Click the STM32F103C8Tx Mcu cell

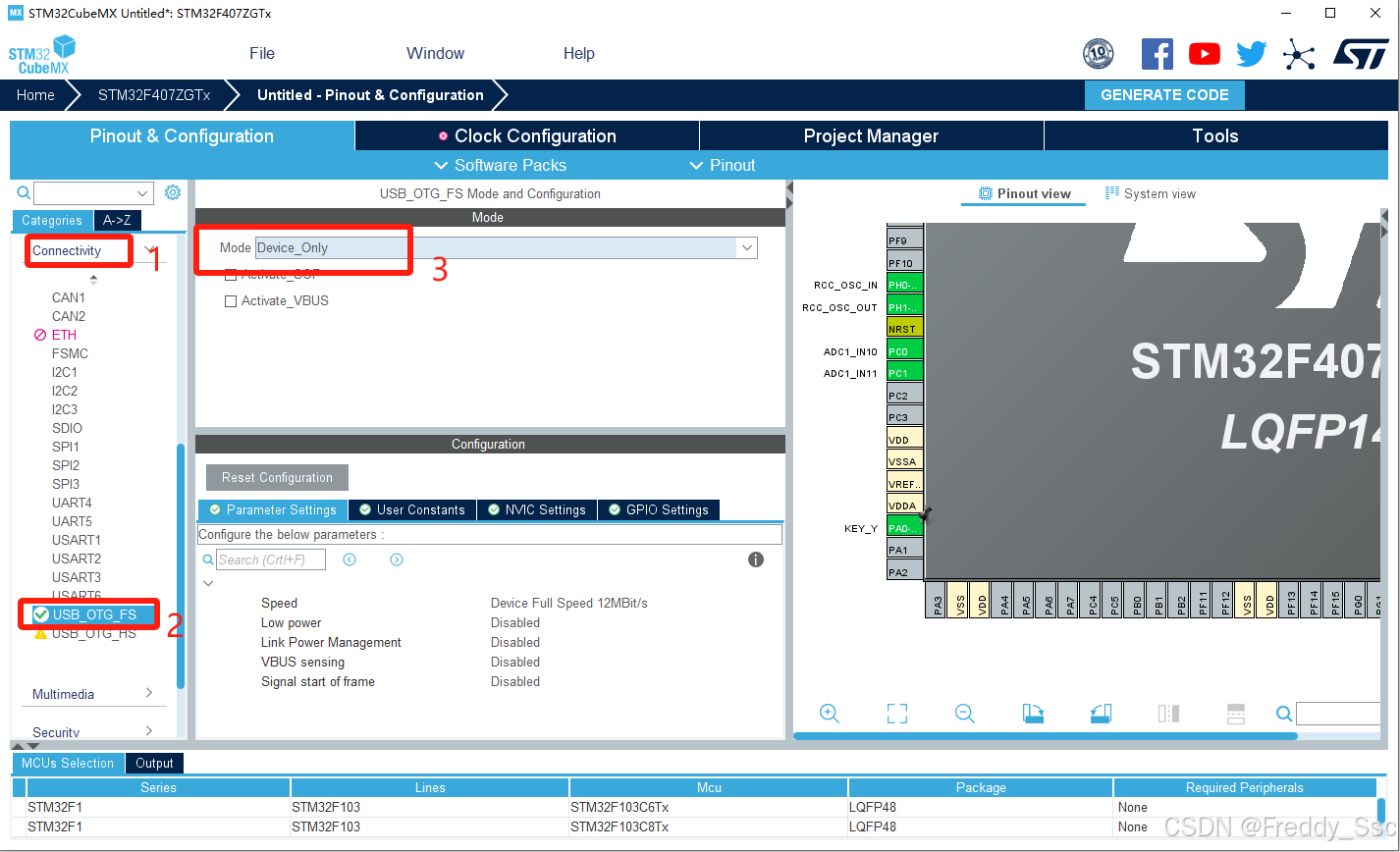click(x=708, y=826)
